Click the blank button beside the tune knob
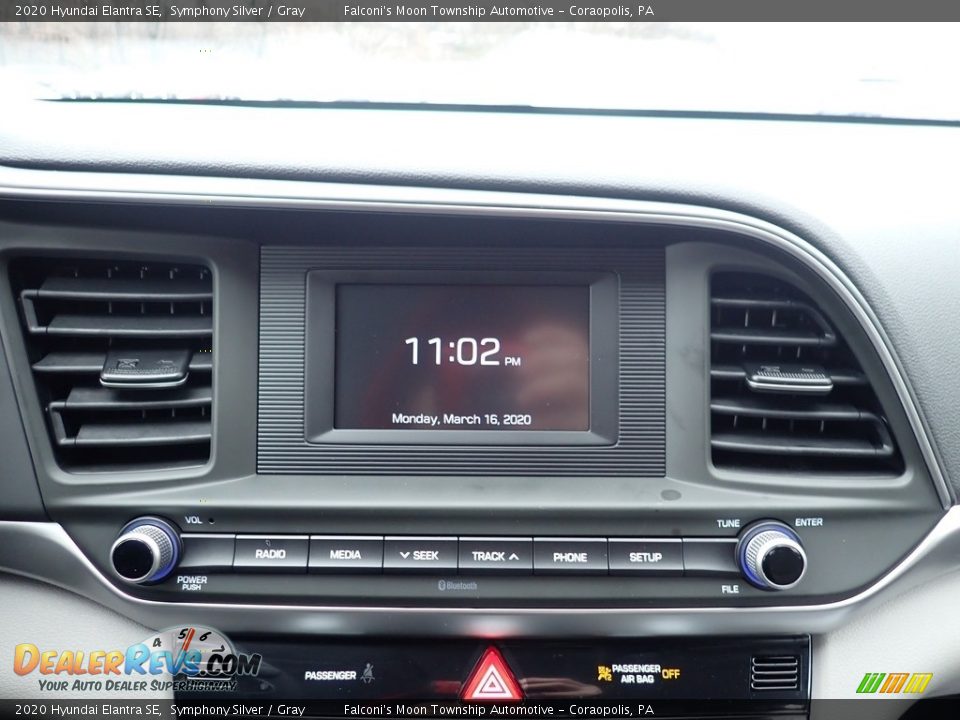960x720 pixels. (710, 558)
